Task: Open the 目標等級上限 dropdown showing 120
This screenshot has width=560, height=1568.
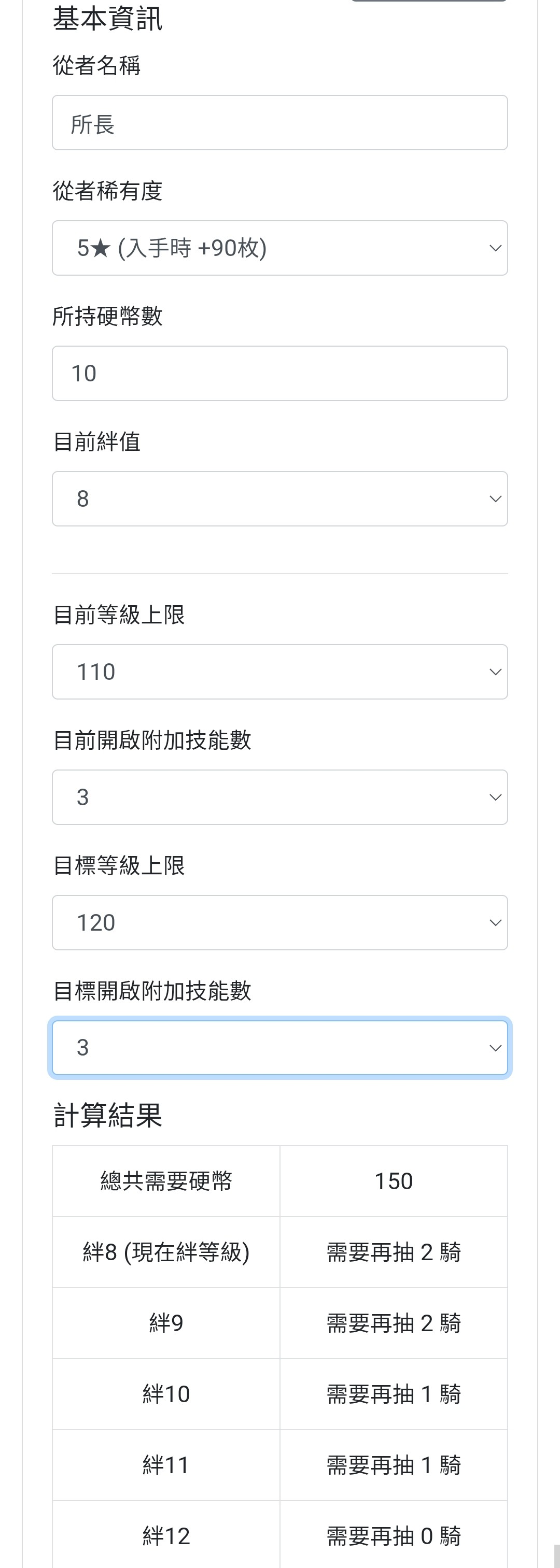Action: click(x=279, y=923)
